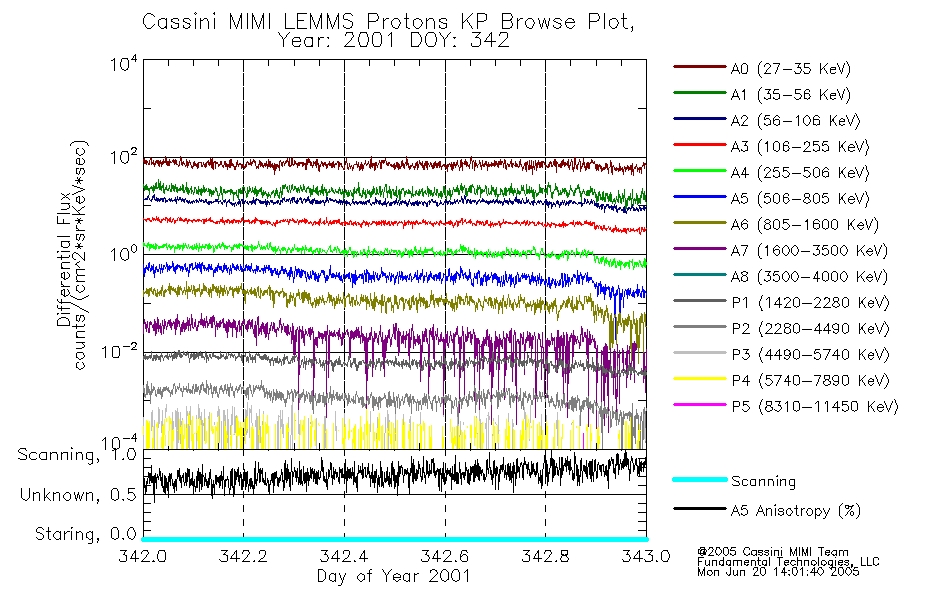Click the @2005 Cassini MIMI Team credit

click(x=772, y=552)
